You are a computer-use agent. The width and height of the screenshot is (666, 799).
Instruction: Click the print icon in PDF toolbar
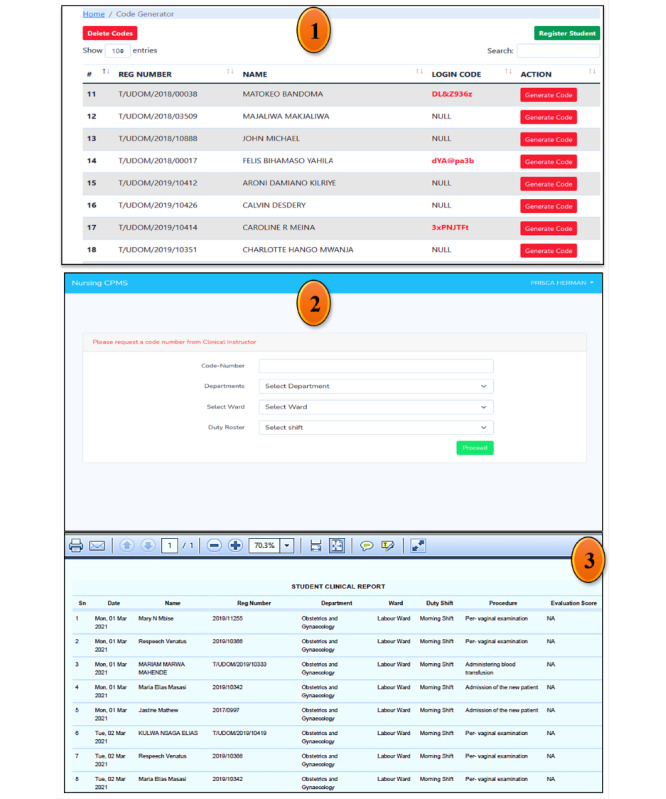[x=76, y=546]
